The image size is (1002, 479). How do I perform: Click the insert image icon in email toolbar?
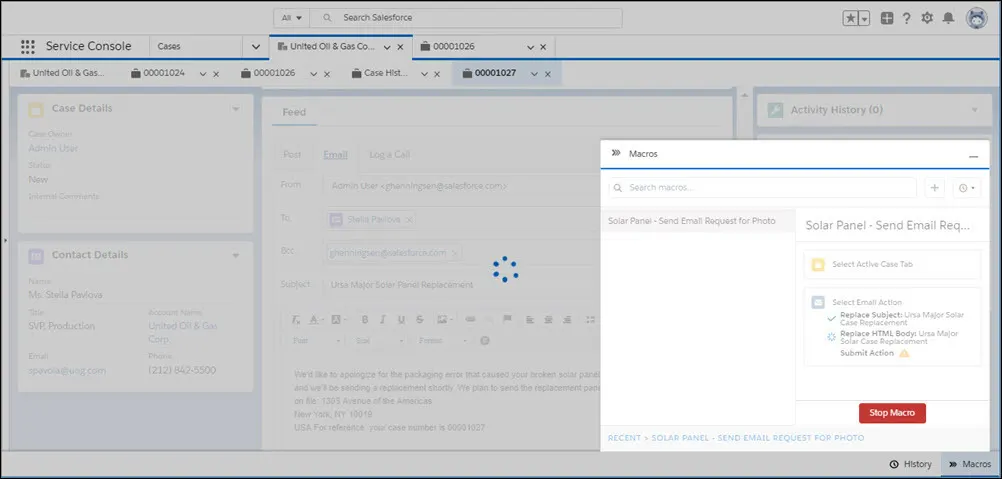(442, 319)
